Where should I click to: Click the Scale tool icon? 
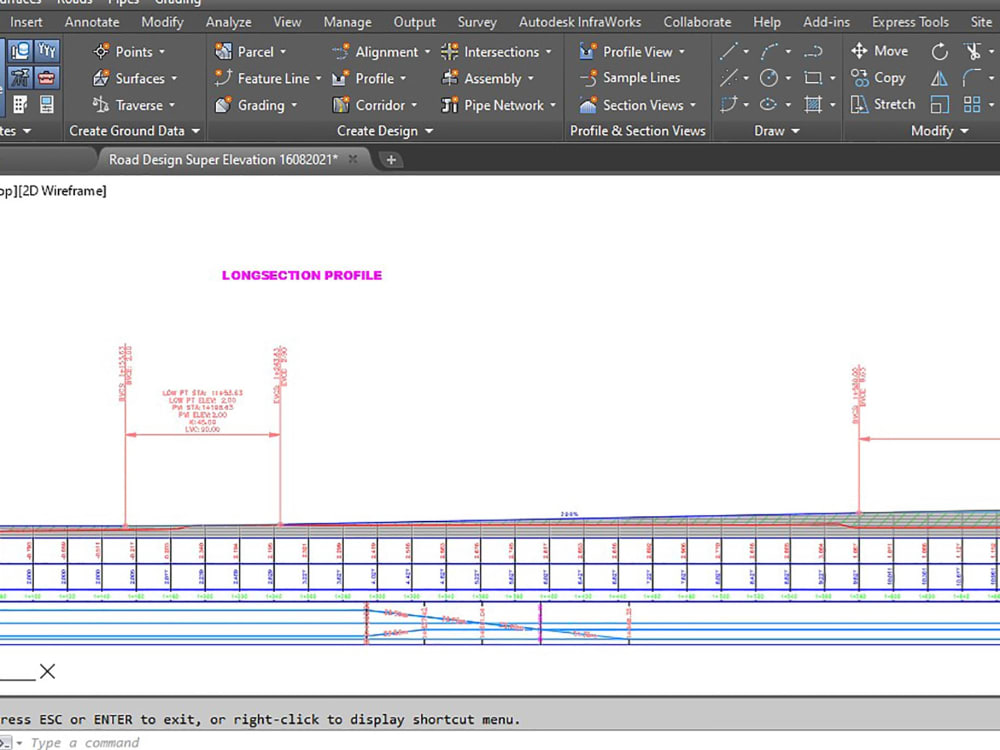[x=939, y=104]
